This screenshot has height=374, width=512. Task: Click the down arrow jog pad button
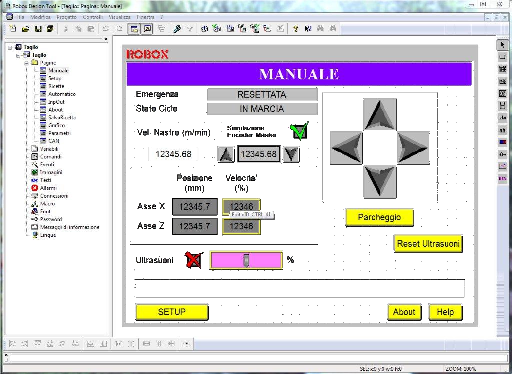pos(380,181)
